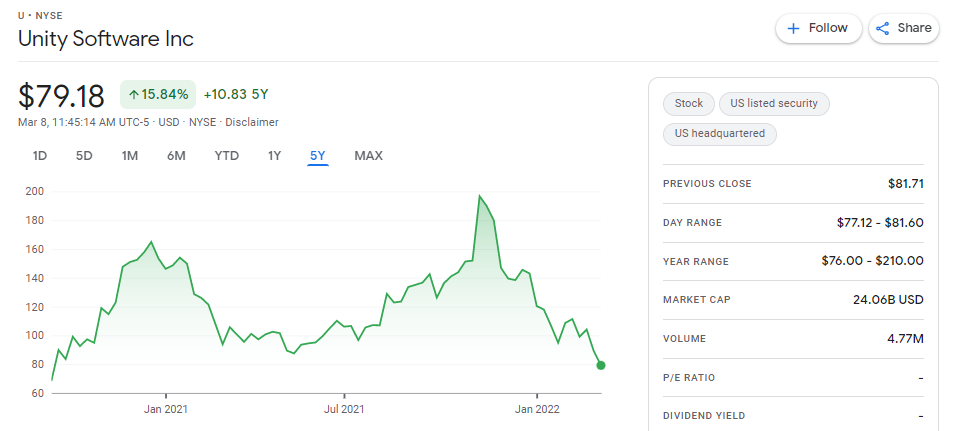The image size is (954, 431).
Task: Click the Market Cap row
Action: point(793,300)
